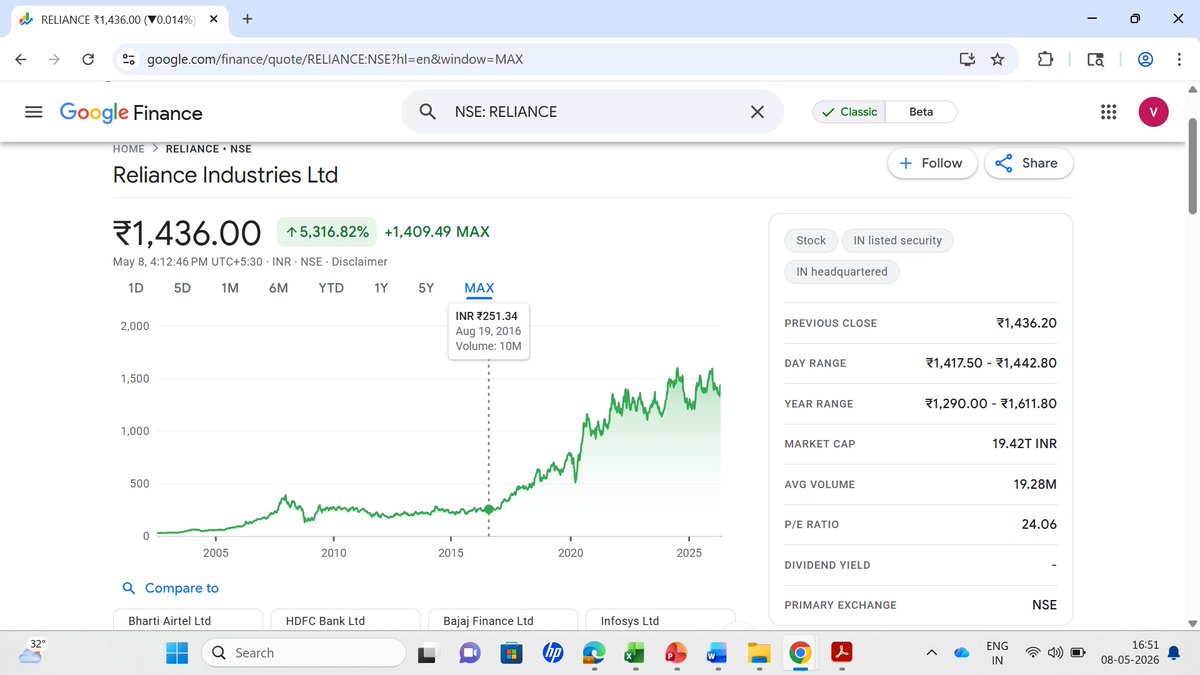
Task: Select the 1Y chart range
Action: [x=381, y=288]
